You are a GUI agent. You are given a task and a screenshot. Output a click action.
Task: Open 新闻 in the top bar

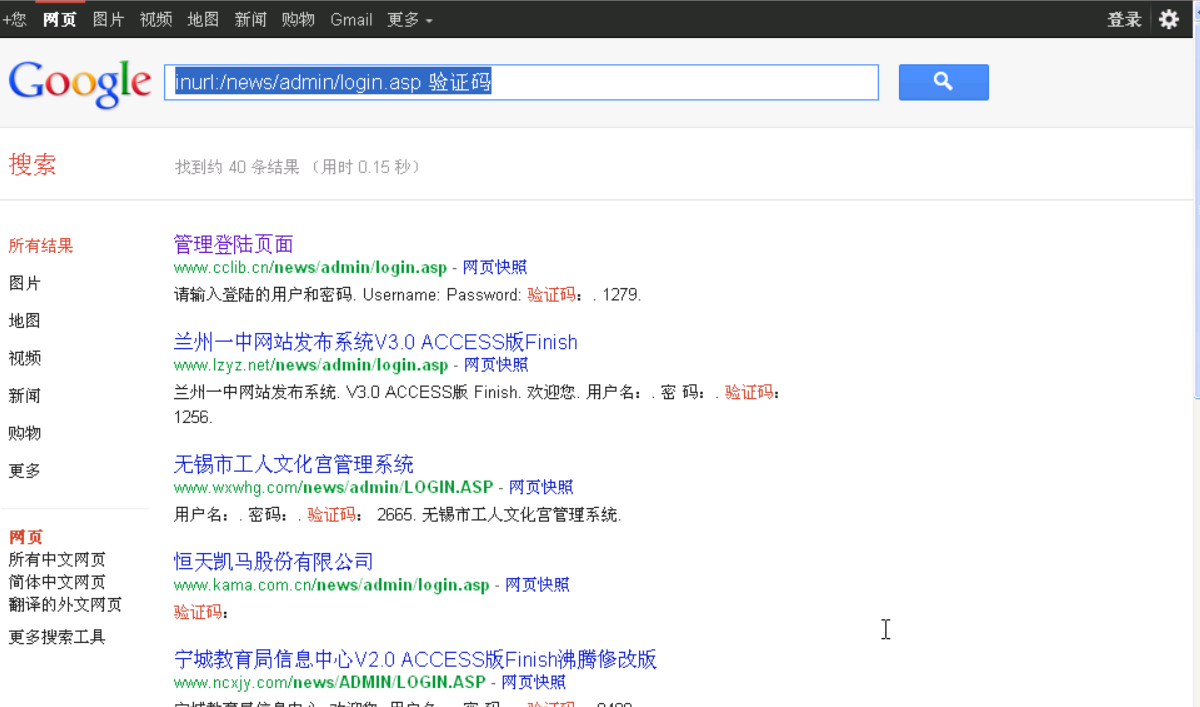click(251, 19)
